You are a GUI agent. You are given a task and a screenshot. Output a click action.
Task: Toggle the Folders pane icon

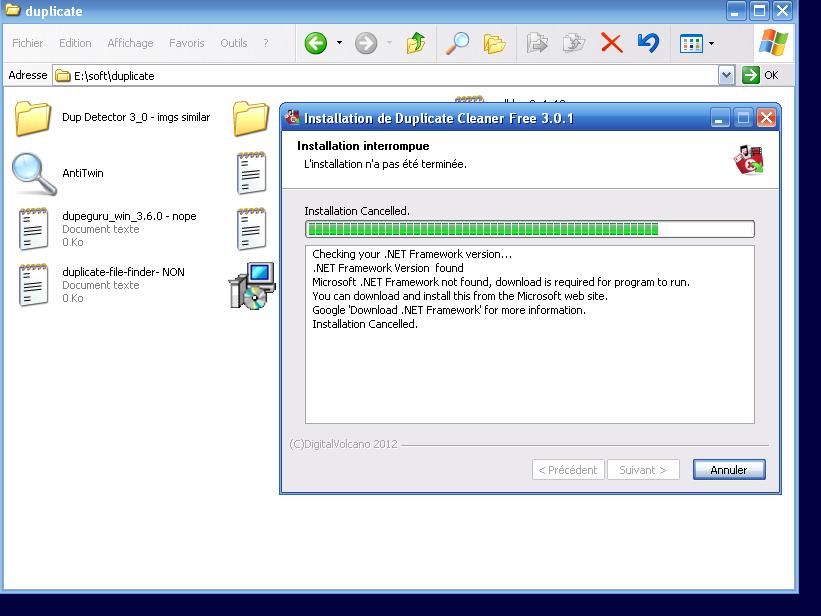494,43
